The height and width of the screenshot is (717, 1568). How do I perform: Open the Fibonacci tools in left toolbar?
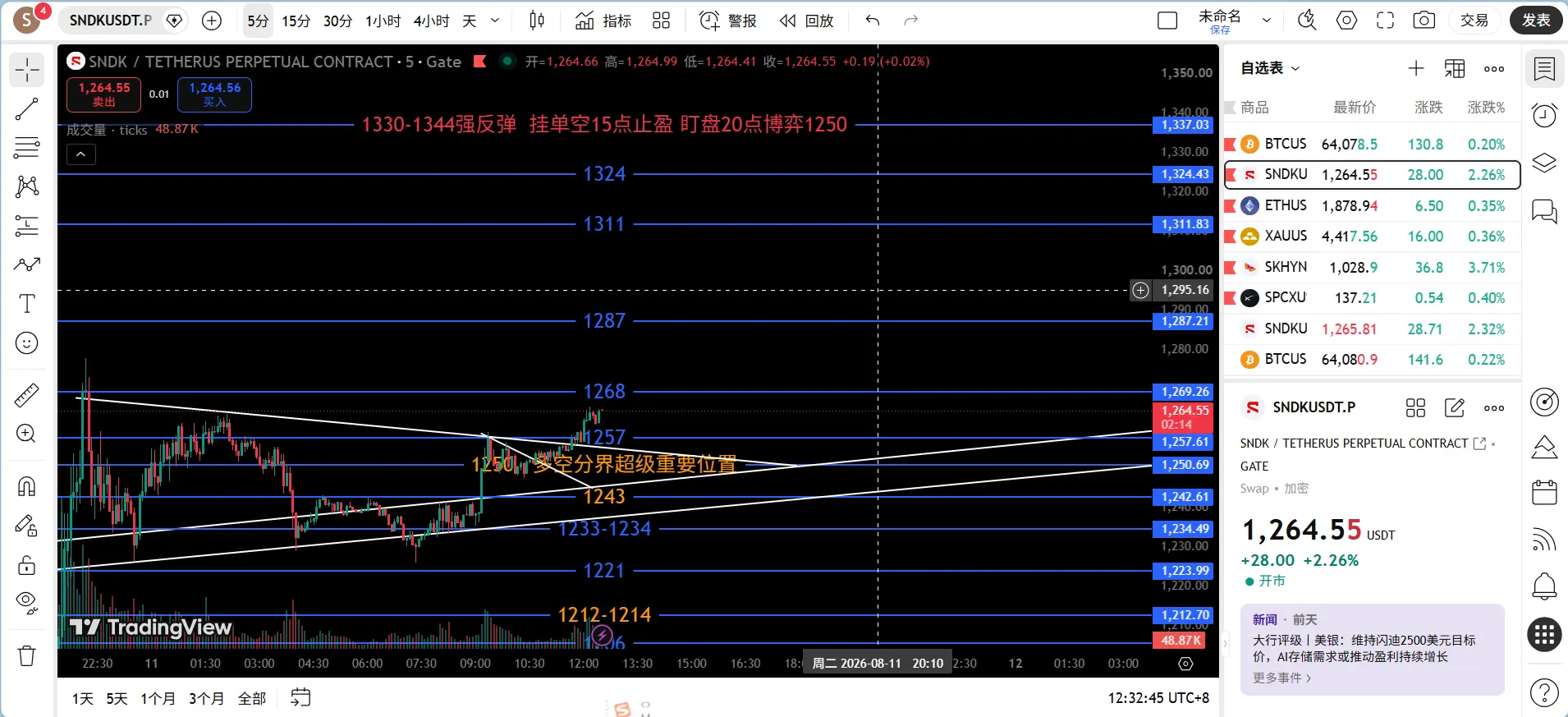(x=27, y=148)
